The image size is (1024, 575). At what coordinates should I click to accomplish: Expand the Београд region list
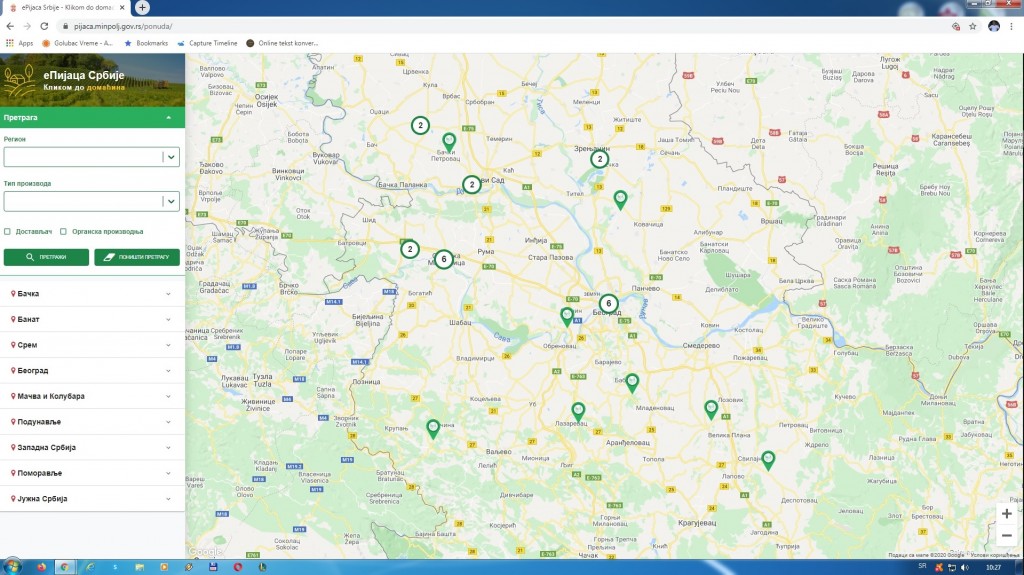click(92, 370)
